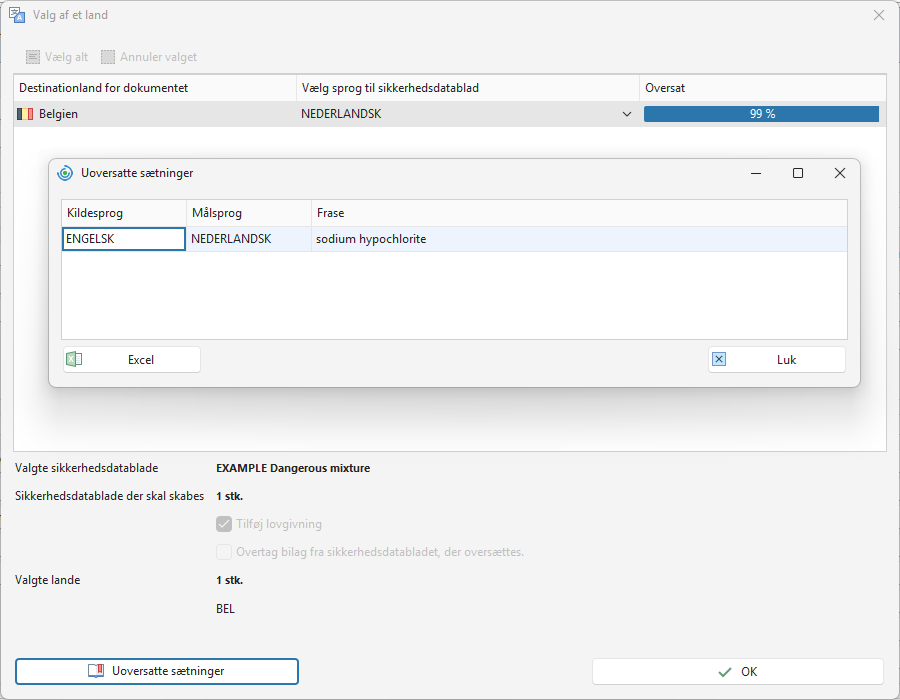900x700 pixels.
Task: Click the Vælg sprog til sikkerhedsdatablad header
Action: point(468,88)
